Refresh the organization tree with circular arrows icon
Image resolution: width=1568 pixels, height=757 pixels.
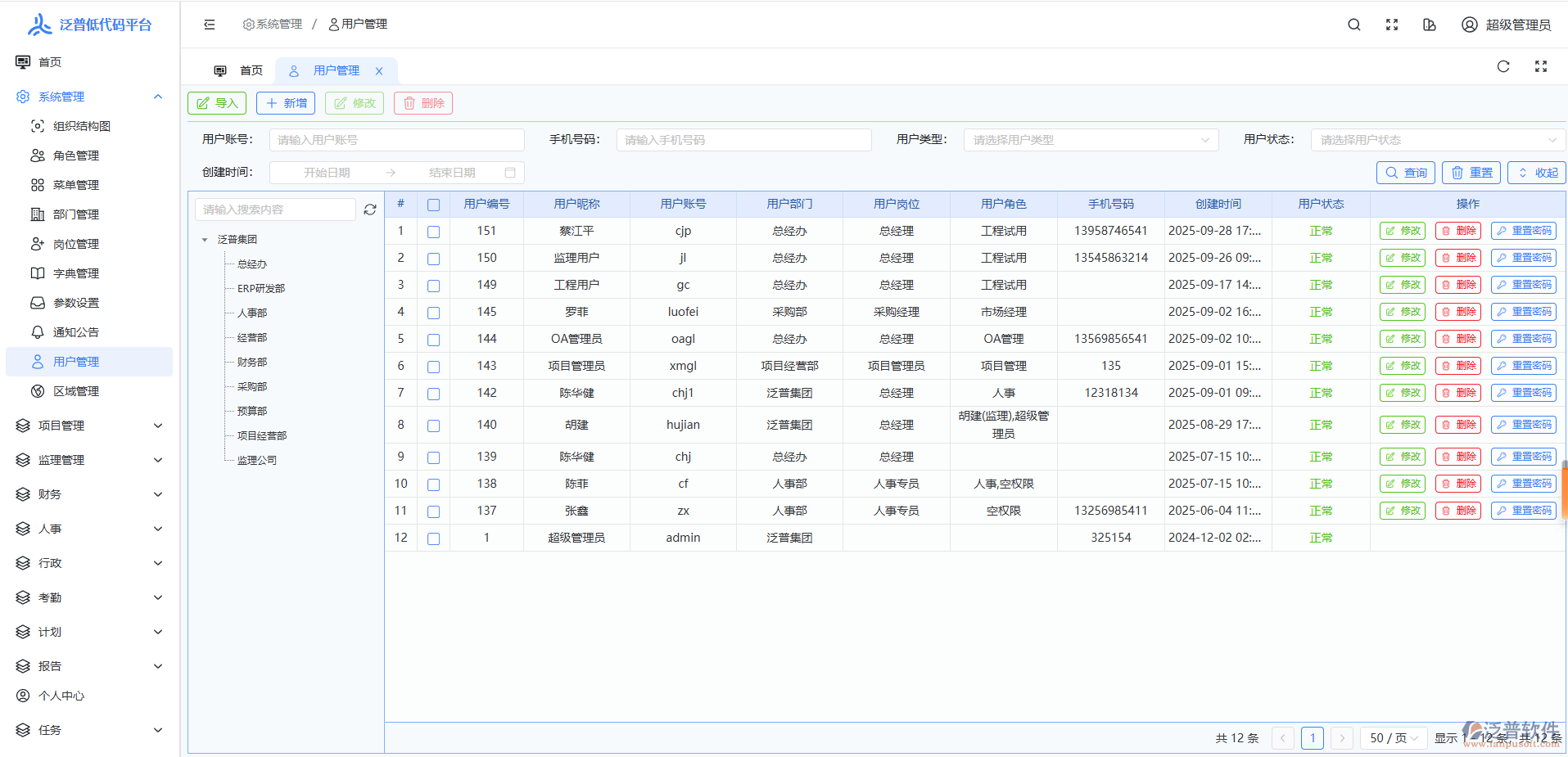click(x=369, y=210)
